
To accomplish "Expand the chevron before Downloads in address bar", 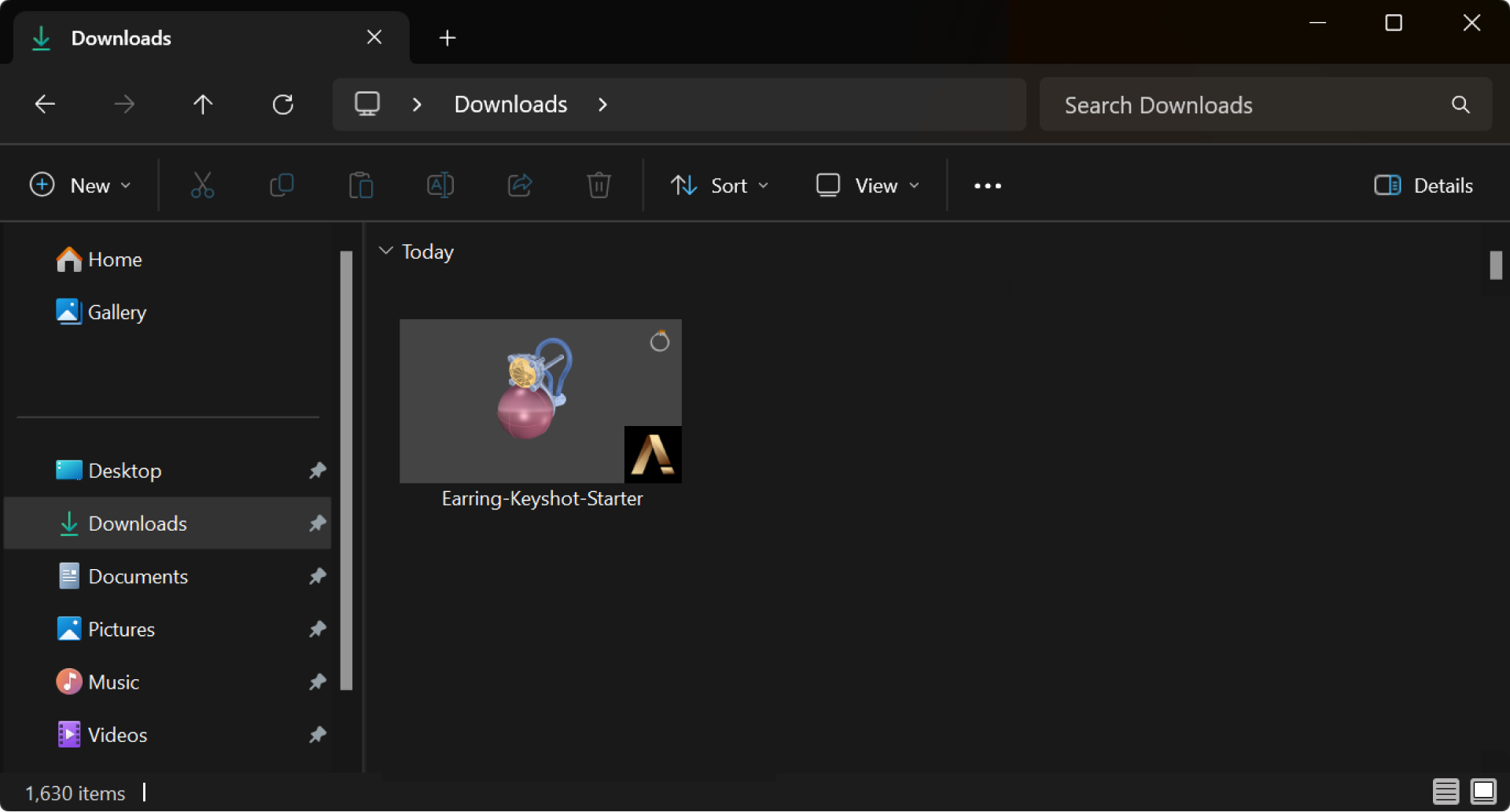I will click(x=417, y=105).
